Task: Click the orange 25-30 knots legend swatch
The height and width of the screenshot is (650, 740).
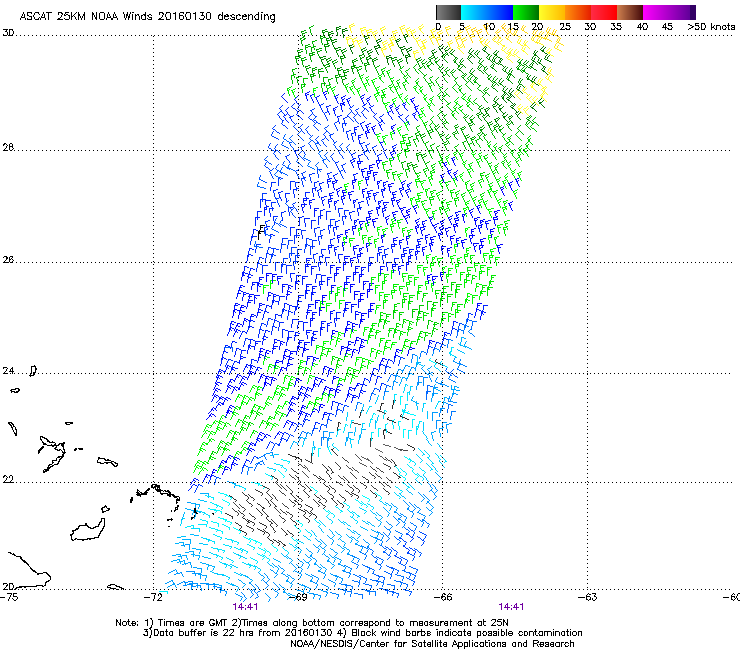Action: point(578,12)
